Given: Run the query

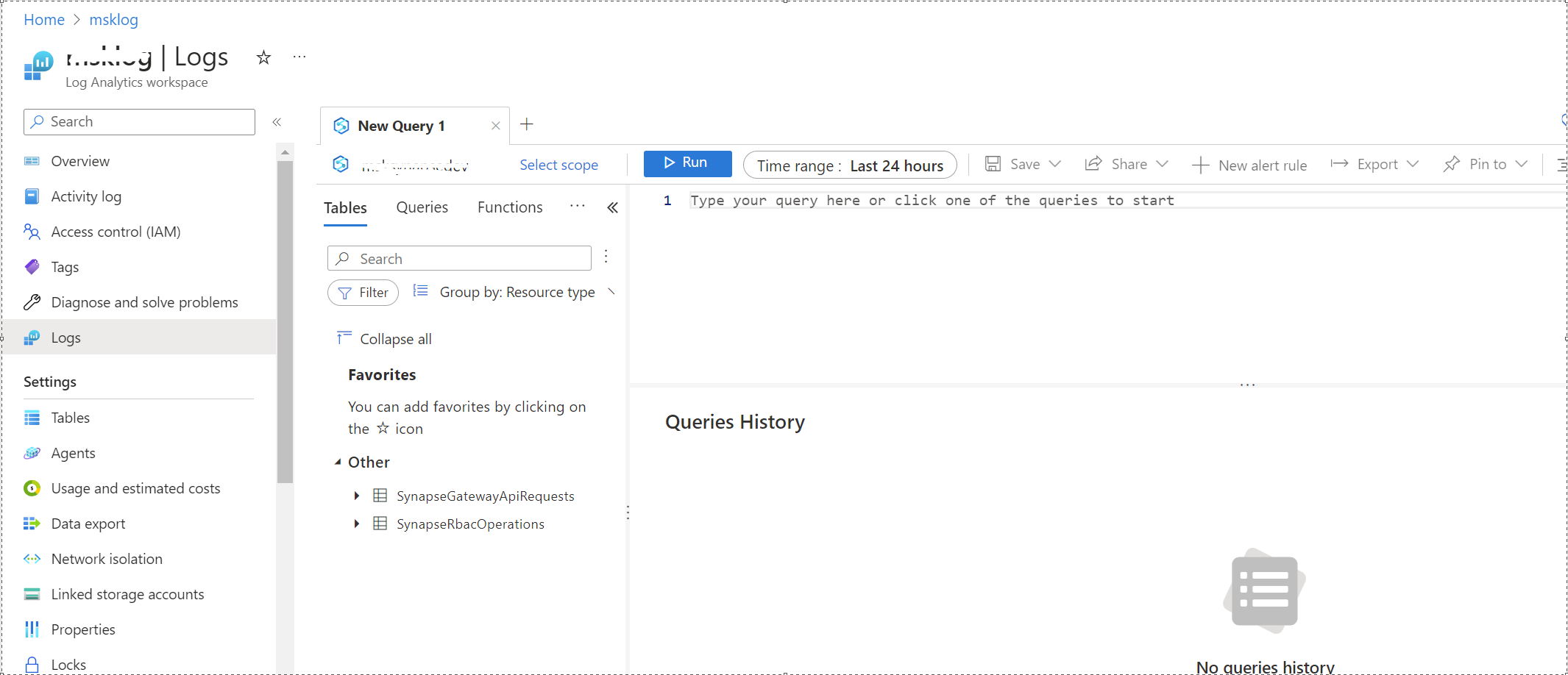Looking at the screenshot, I should 687,163.
